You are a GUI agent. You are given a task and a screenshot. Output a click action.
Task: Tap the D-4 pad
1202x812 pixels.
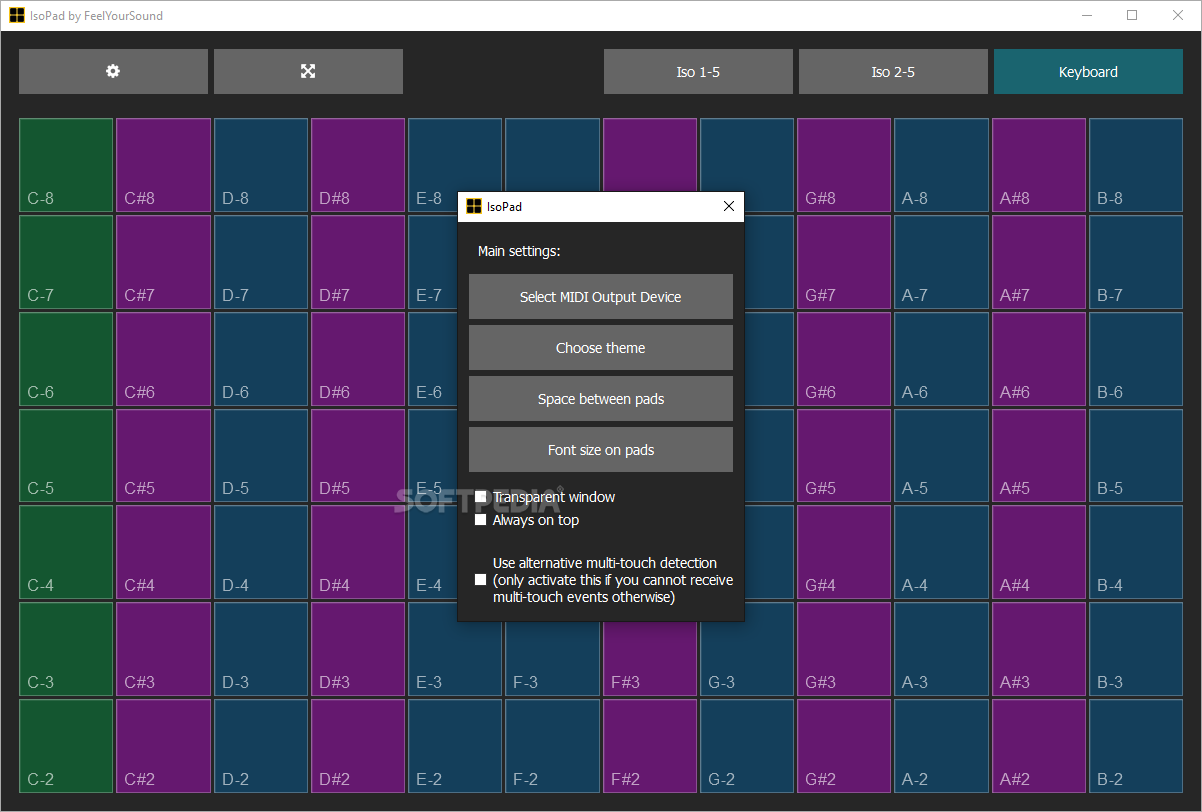pos(261,553)
